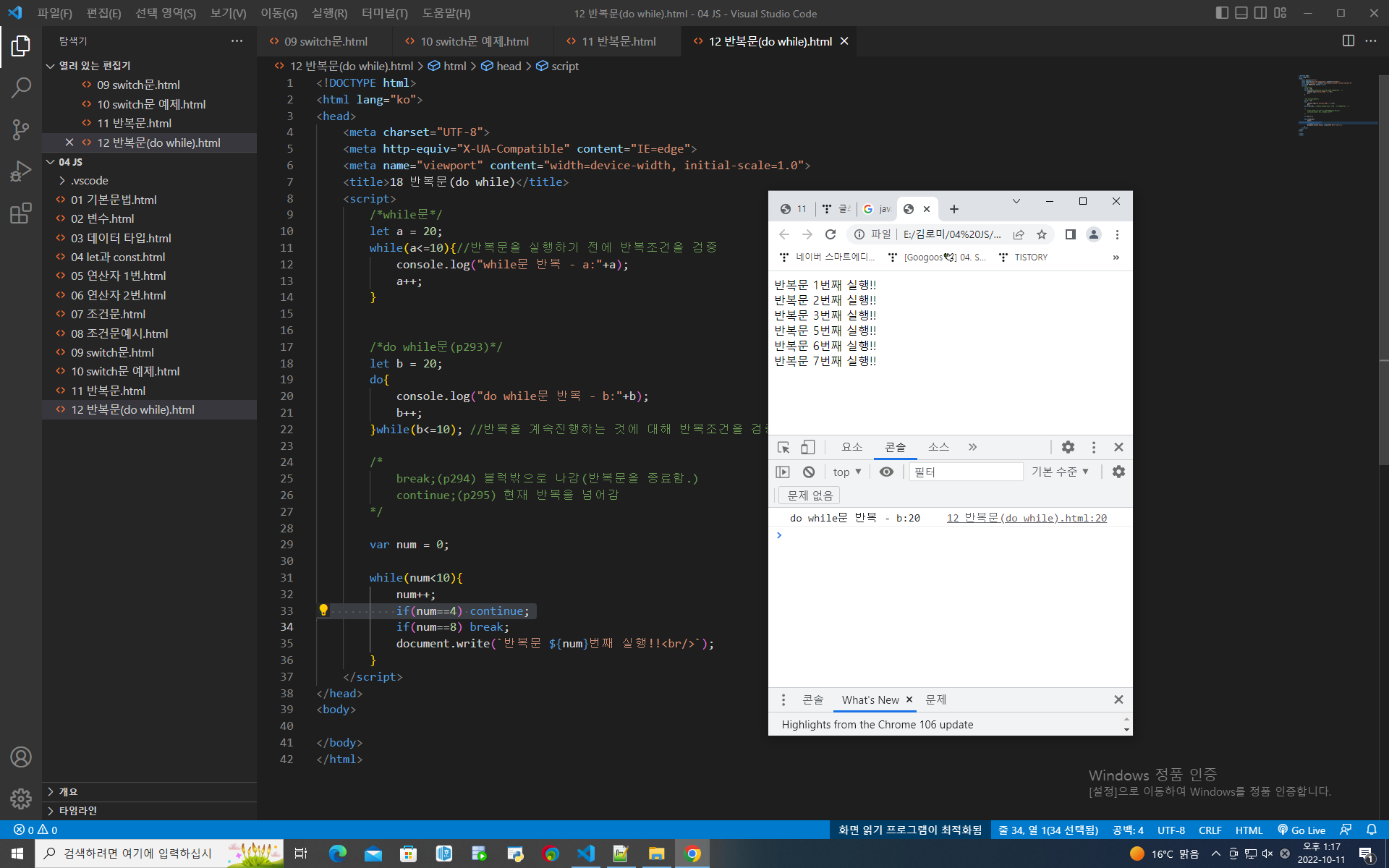Open the Search view in activity bar
The height and width of the screenshot is (868, 1389).
coord(21,88)
